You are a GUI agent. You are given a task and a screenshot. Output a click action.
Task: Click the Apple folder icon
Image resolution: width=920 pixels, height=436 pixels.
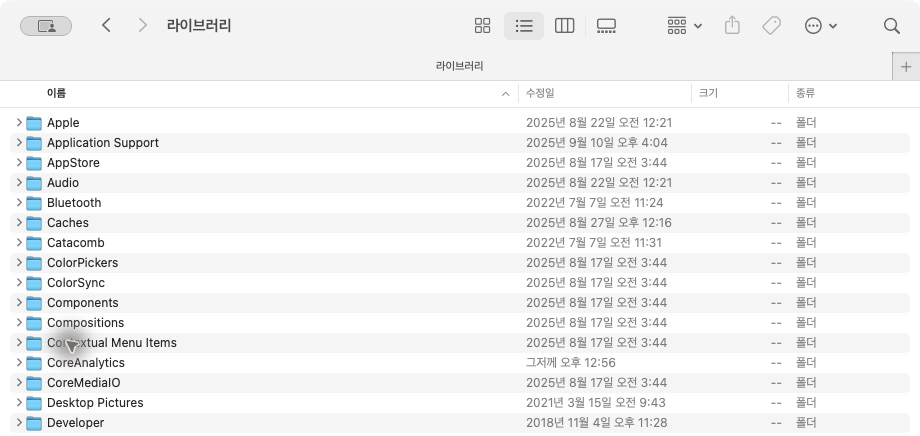(x=34, y=123)
